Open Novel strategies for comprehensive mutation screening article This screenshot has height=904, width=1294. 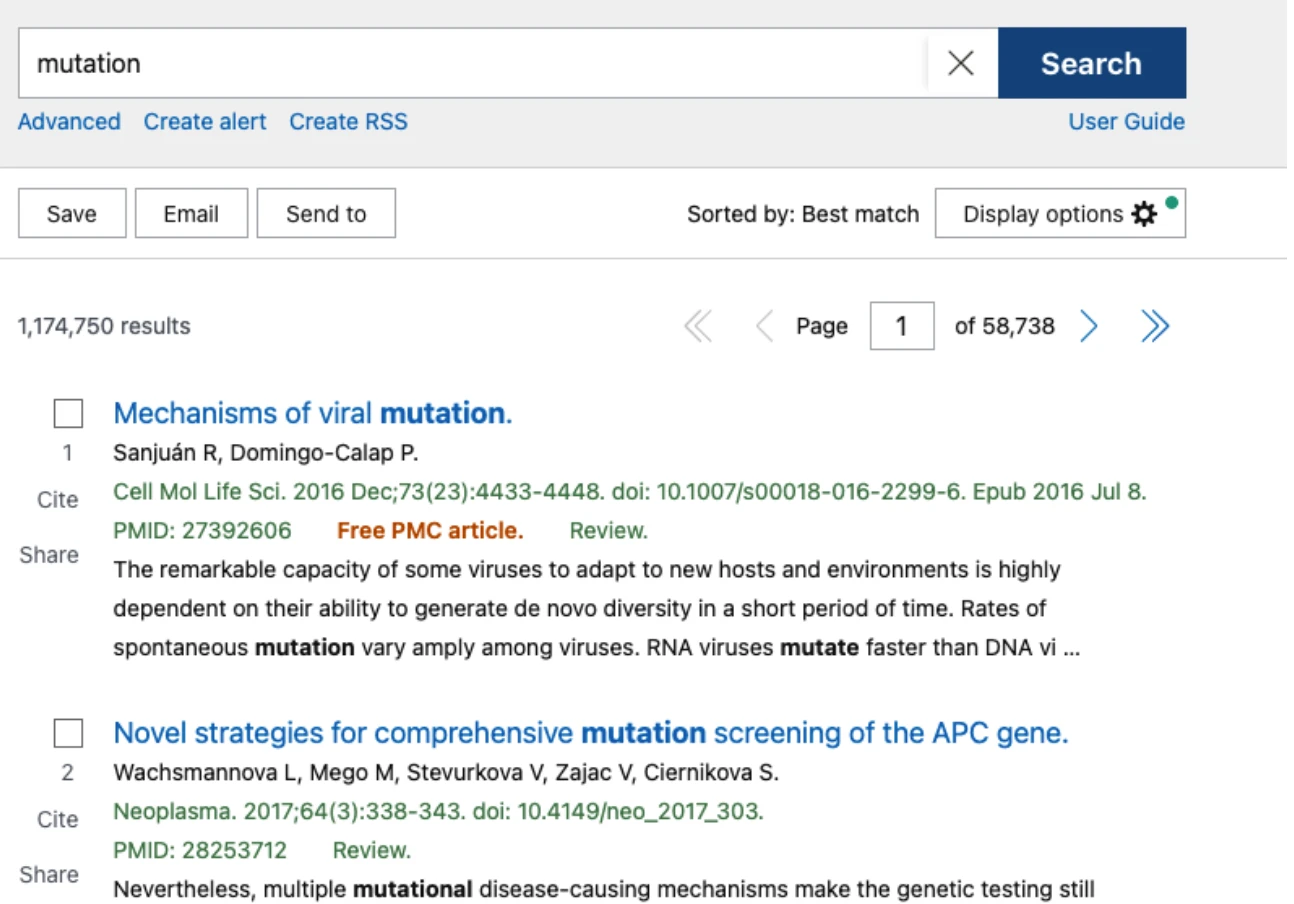click(x=591, y=733)
